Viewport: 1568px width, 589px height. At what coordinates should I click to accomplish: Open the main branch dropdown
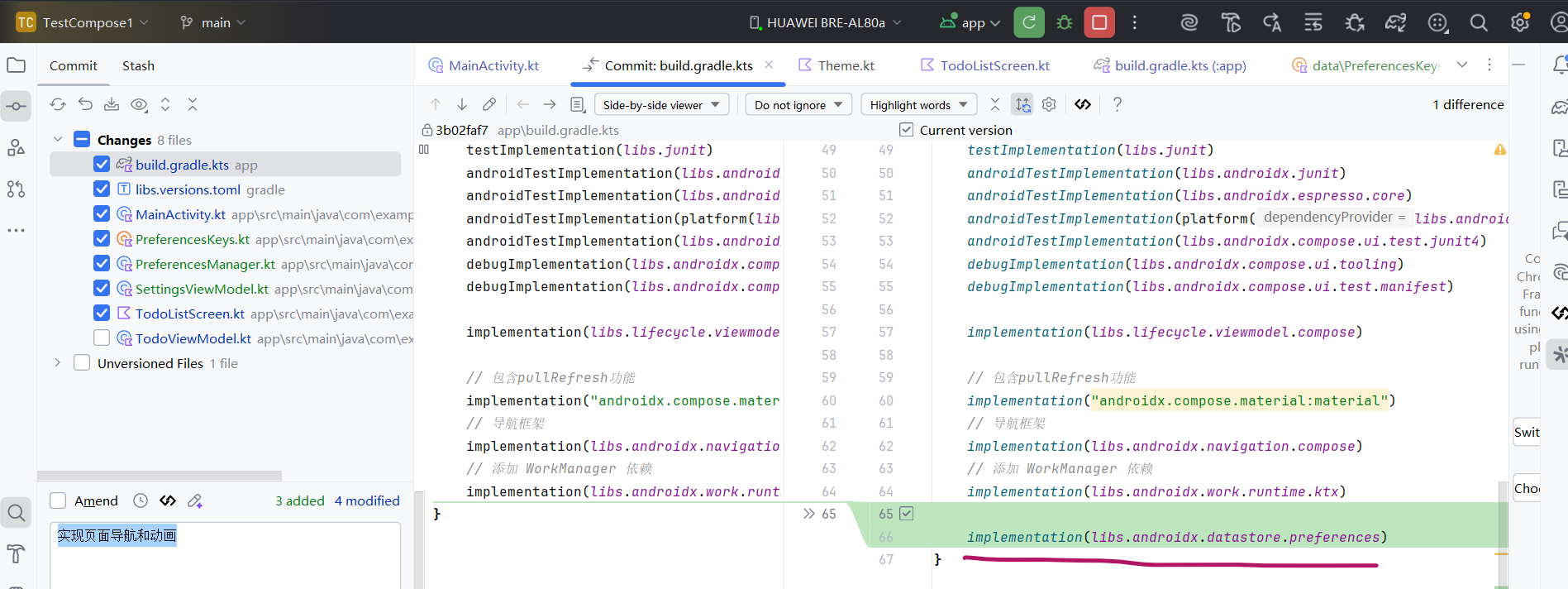pos(213,22)
